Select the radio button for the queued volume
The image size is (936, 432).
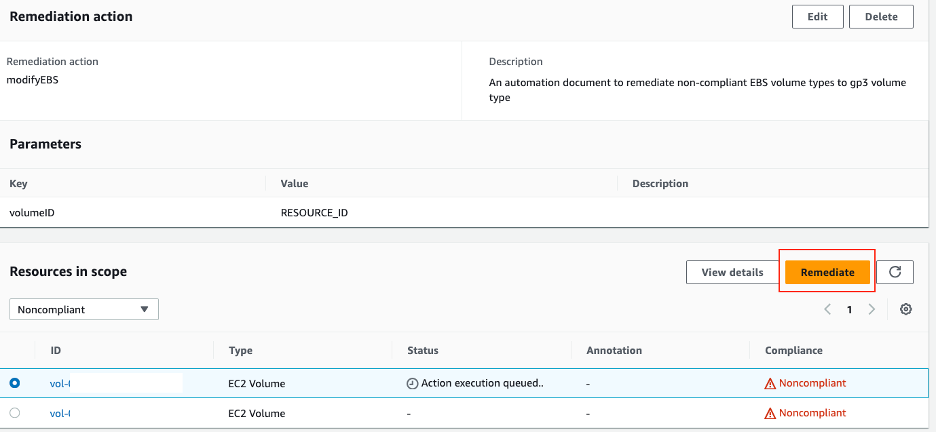(x=15, y=383)
